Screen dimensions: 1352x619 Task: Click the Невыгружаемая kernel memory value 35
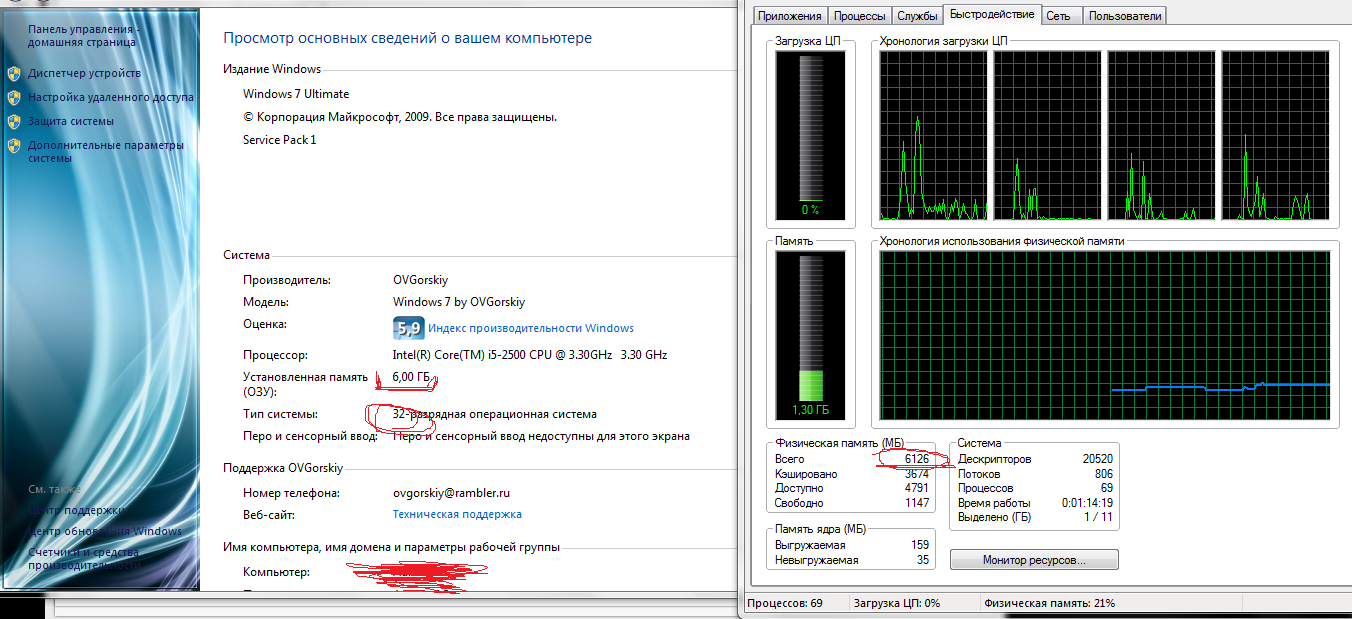(923, 560)
